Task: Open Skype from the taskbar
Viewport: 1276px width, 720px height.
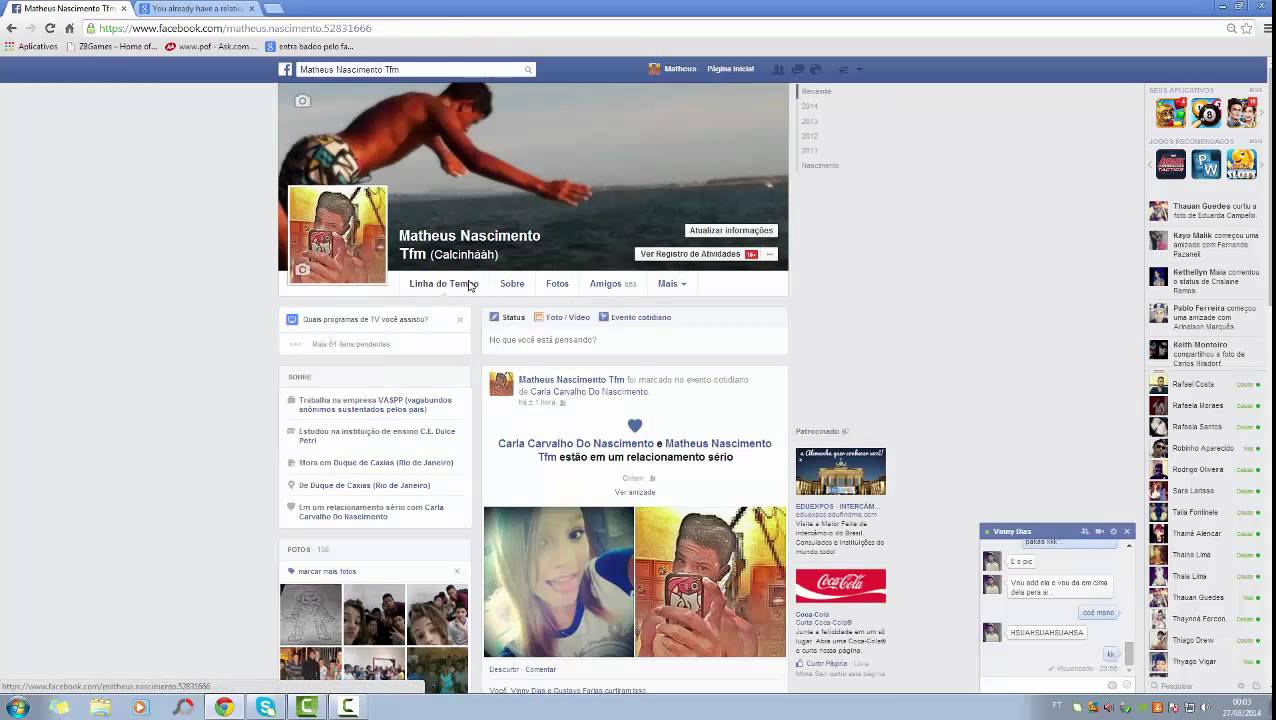Action: coord(266,707)
